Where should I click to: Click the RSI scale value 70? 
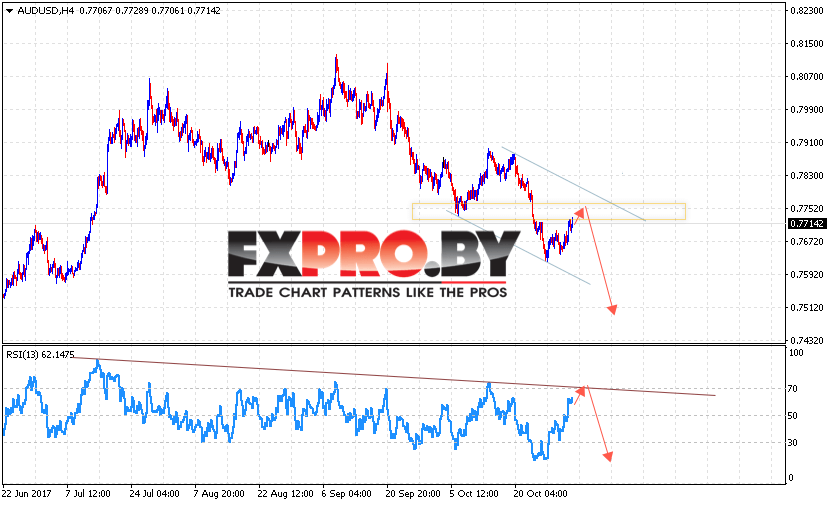(792, 389)
